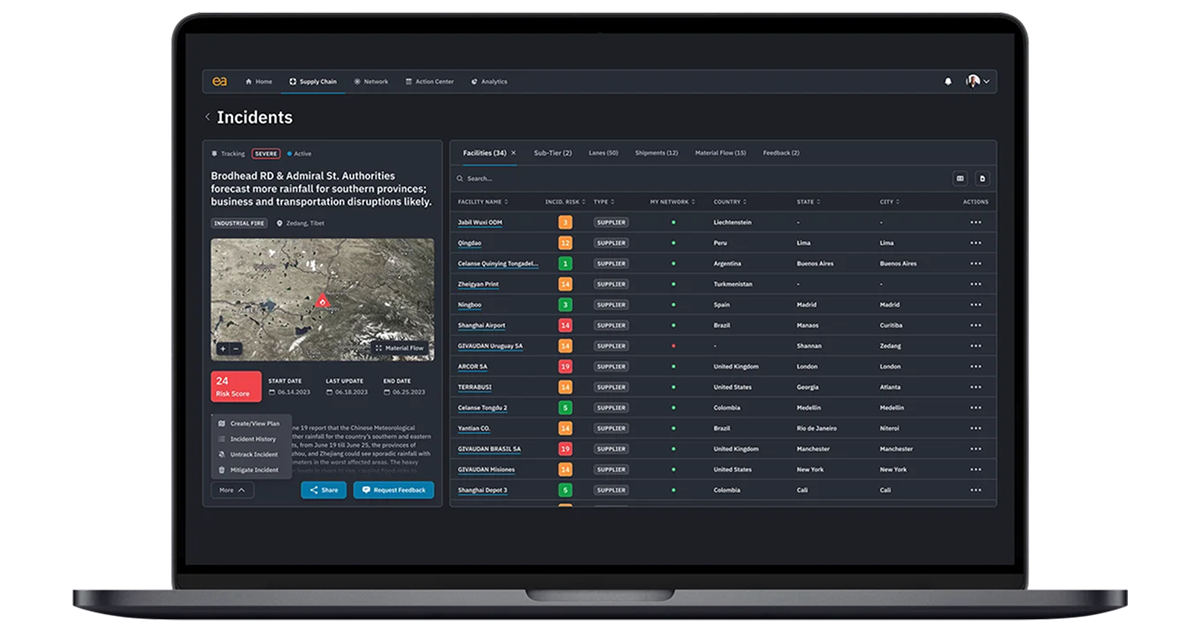This screenshot has height=630, width=1200.
Task: Sort by My Network column
Action: [672, 202]
